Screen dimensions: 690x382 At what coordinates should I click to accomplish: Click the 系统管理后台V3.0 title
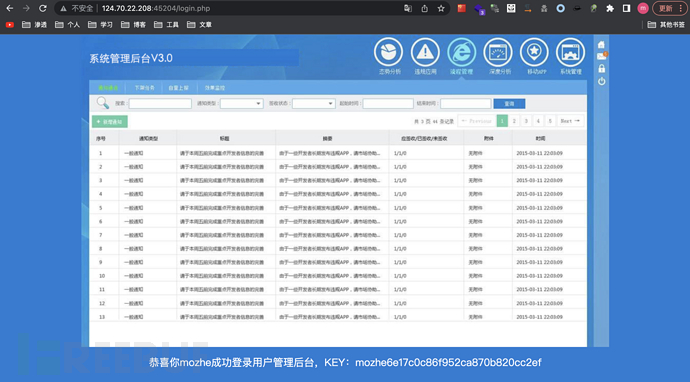click(131, 58)
